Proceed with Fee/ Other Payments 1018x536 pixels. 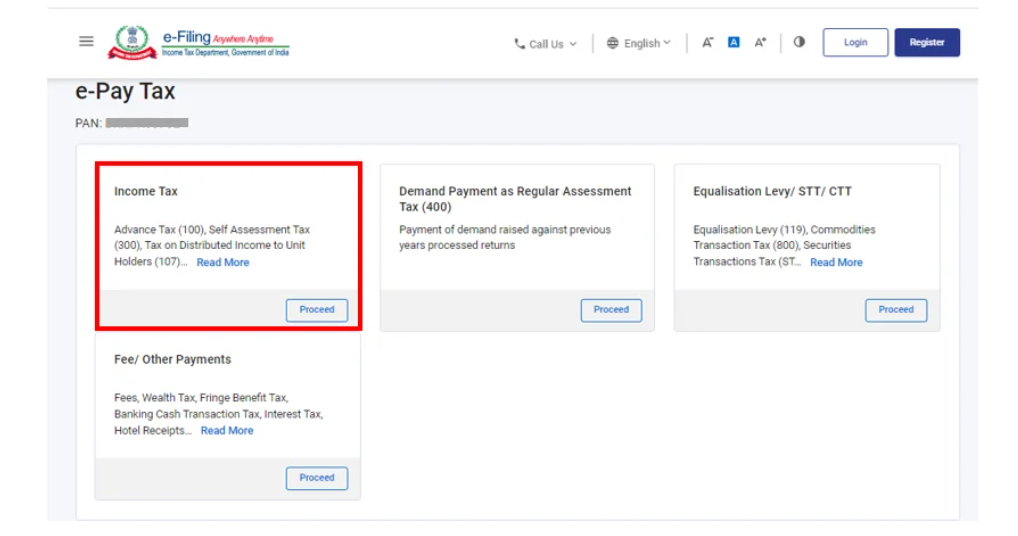pyautogui.click(x=317, y=478)
